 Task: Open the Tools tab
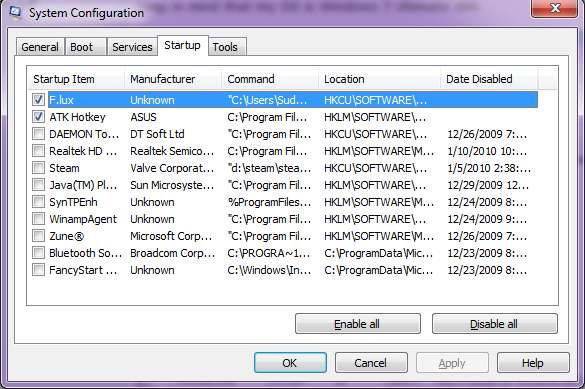point(227,47)
